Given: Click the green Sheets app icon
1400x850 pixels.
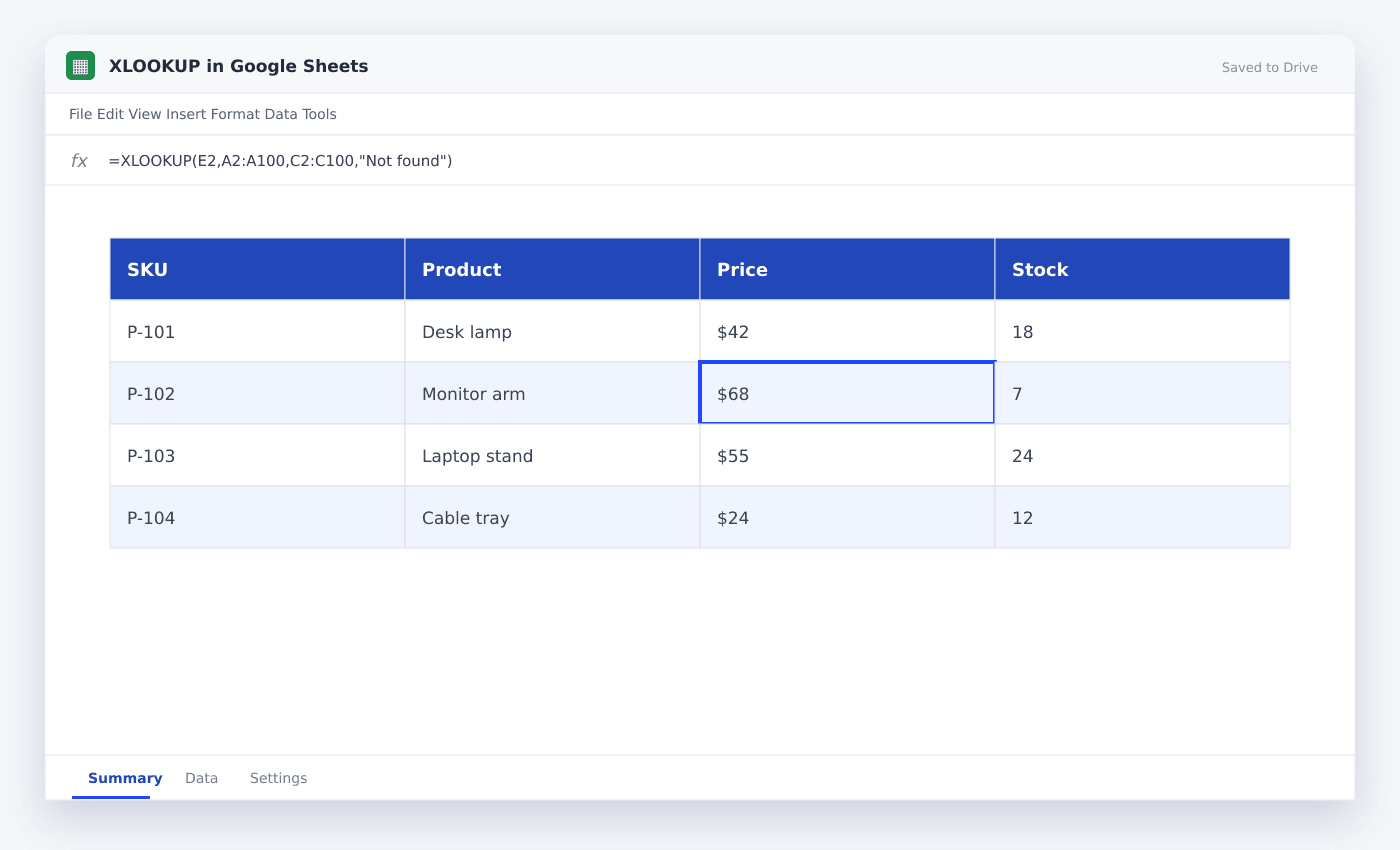Looking at the screenshot, I should tap(81, 66).
